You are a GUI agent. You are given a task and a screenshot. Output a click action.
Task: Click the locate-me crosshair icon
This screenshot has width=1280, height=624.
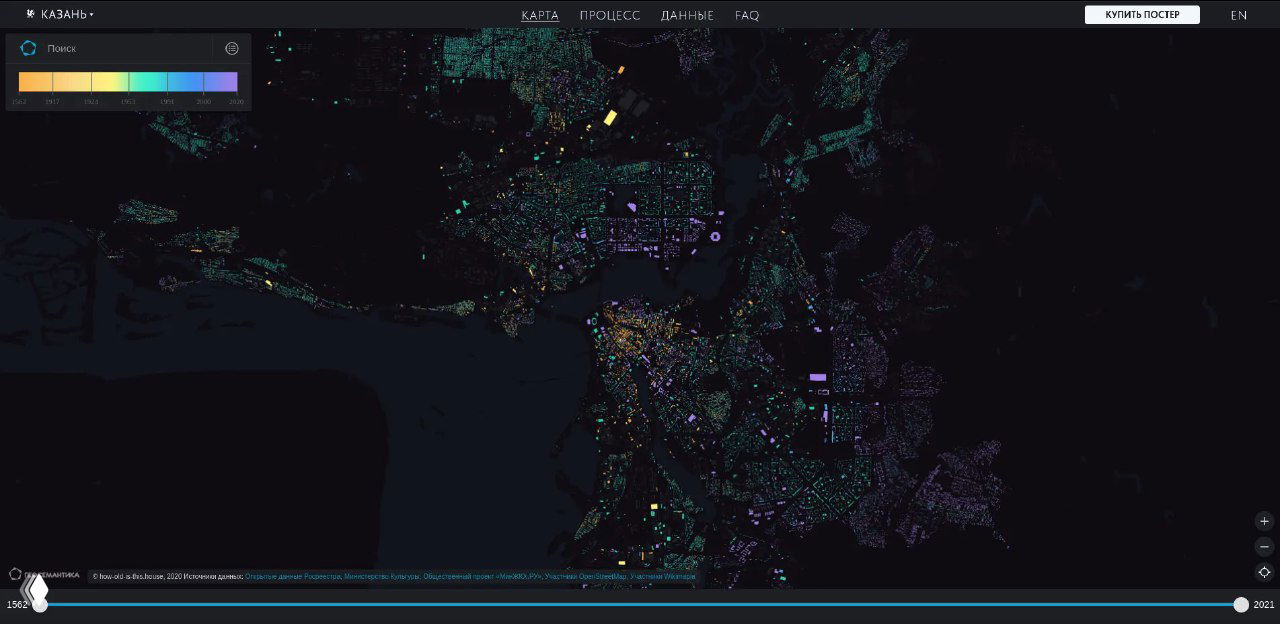1264,572
